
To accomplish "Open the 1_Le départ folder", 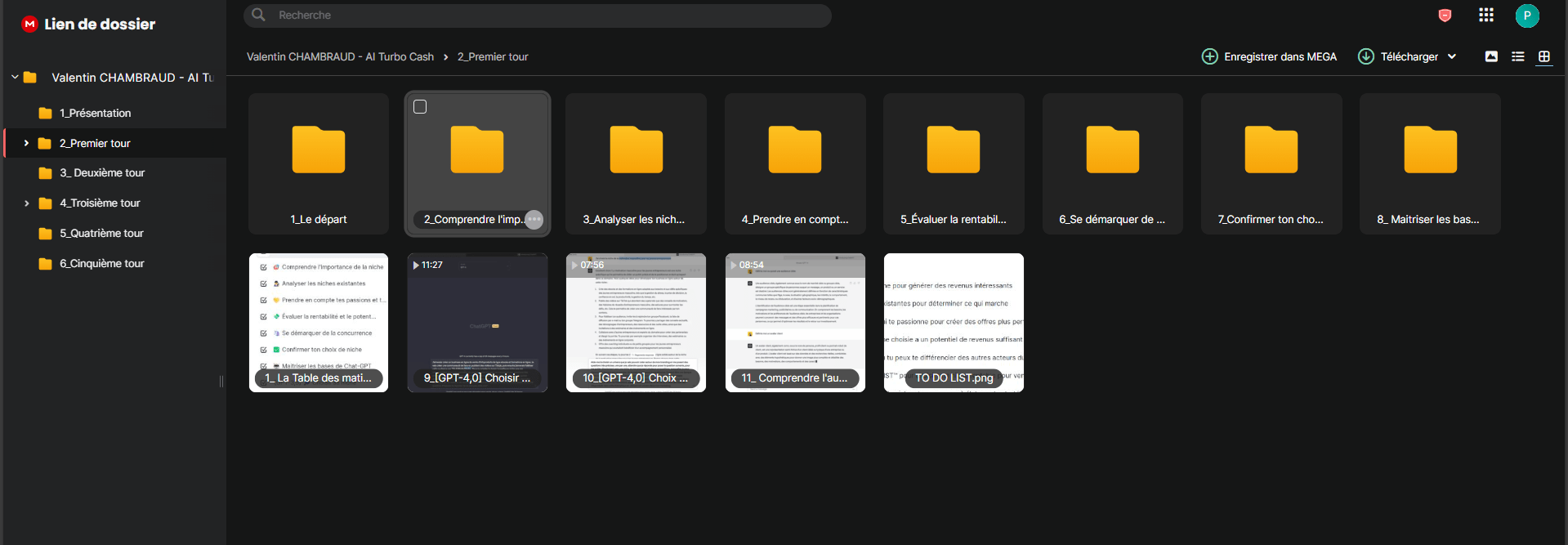I will pyautogui.click(x=319, y=163).
